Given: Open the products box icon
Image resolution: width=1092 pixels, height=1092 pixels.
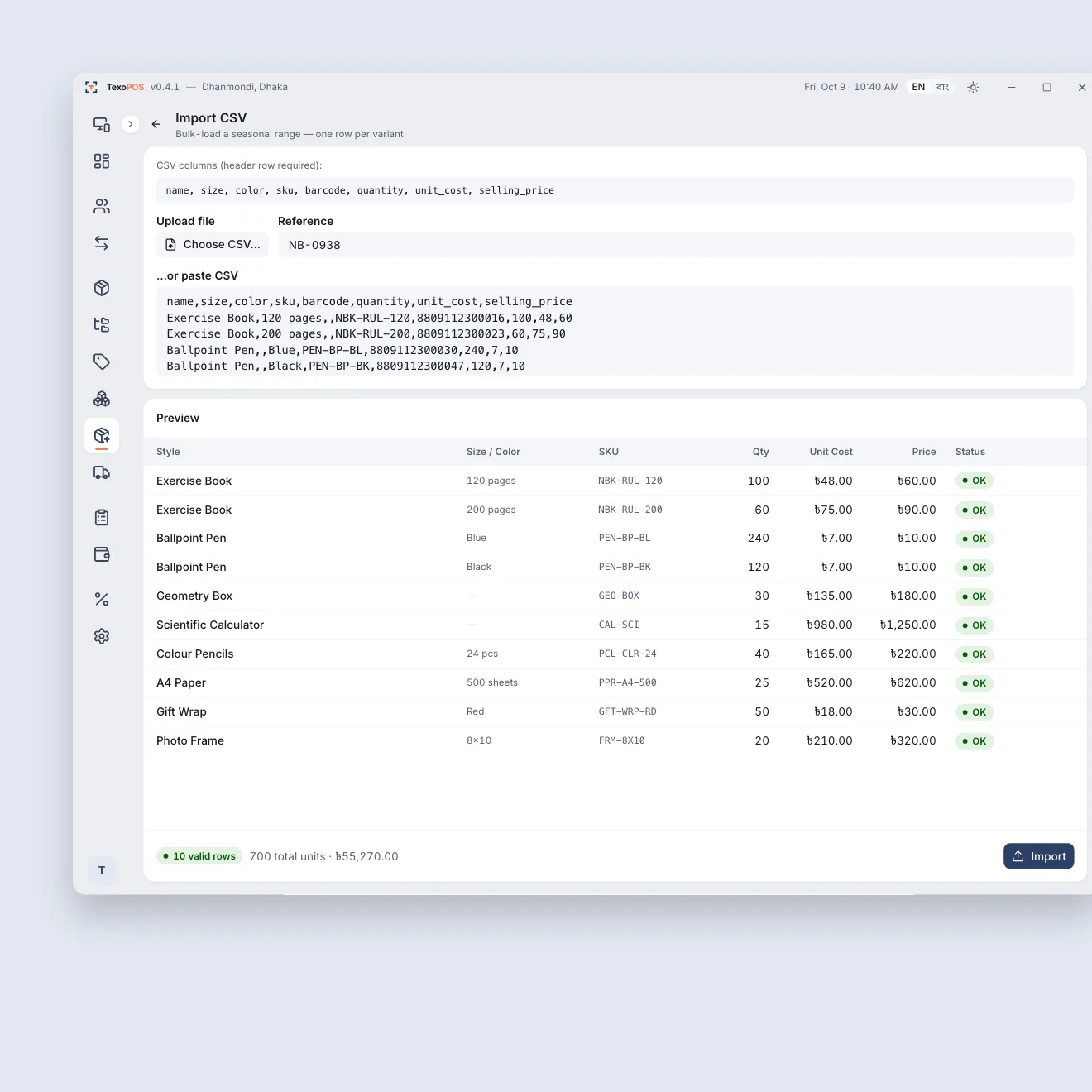Looking at the screenshot, I should tap(102, 288).
